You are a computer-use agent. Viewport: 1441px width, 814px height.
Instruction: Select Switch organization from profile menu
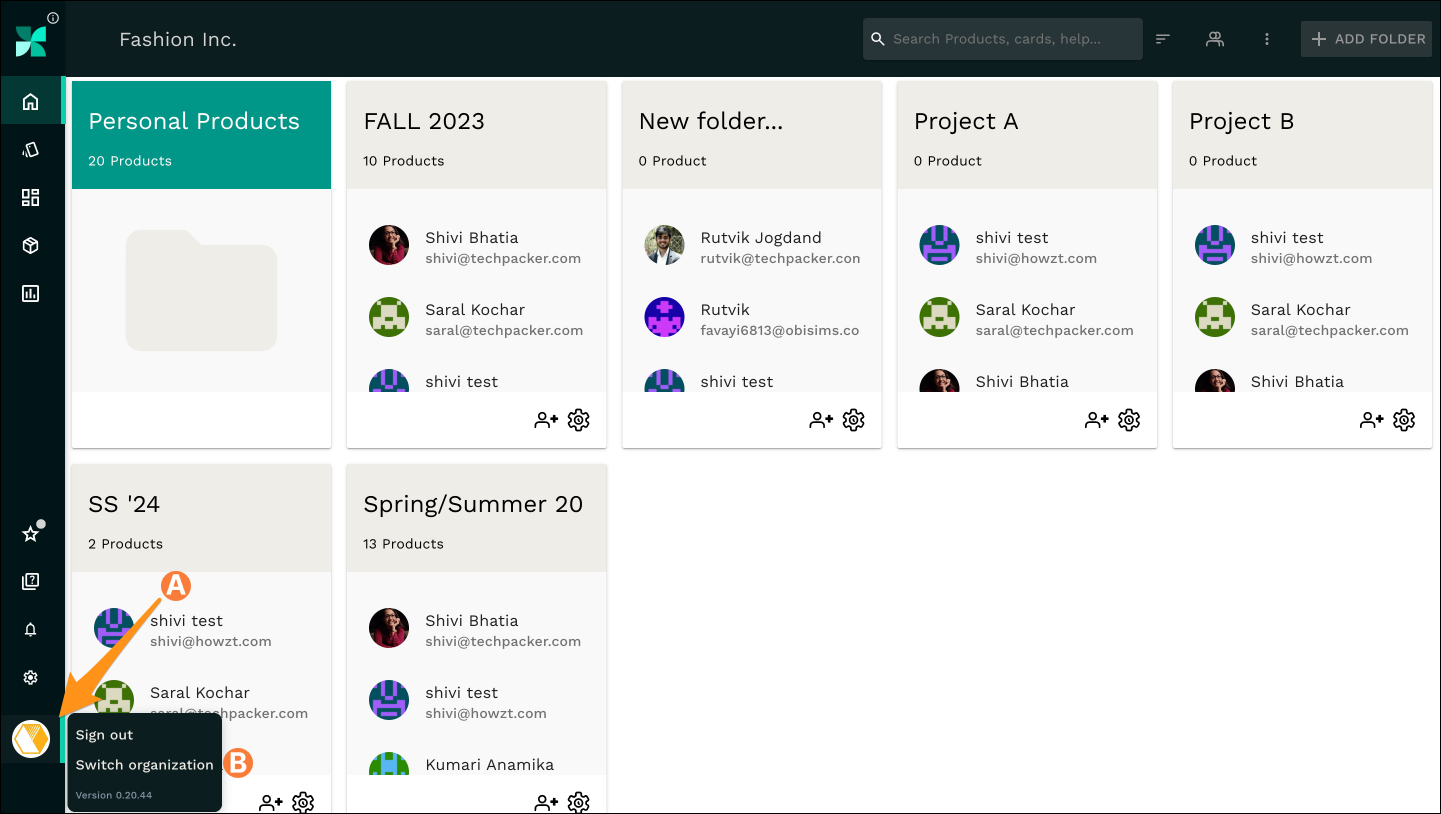click(144, 765)
